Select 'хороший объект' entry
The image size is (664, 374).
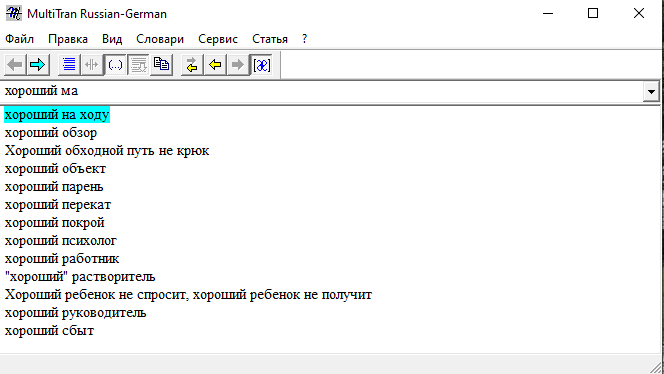click(55, 169)
